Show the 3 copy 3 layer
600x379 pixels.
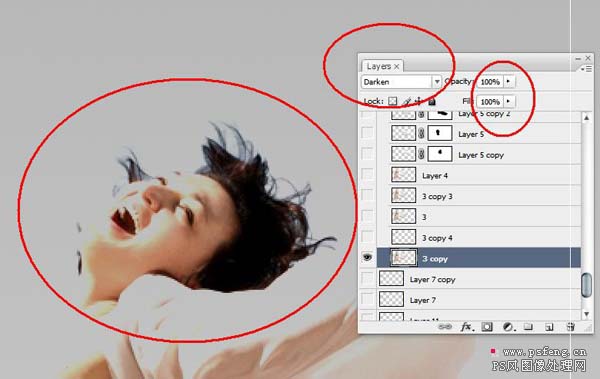(367, 195)
